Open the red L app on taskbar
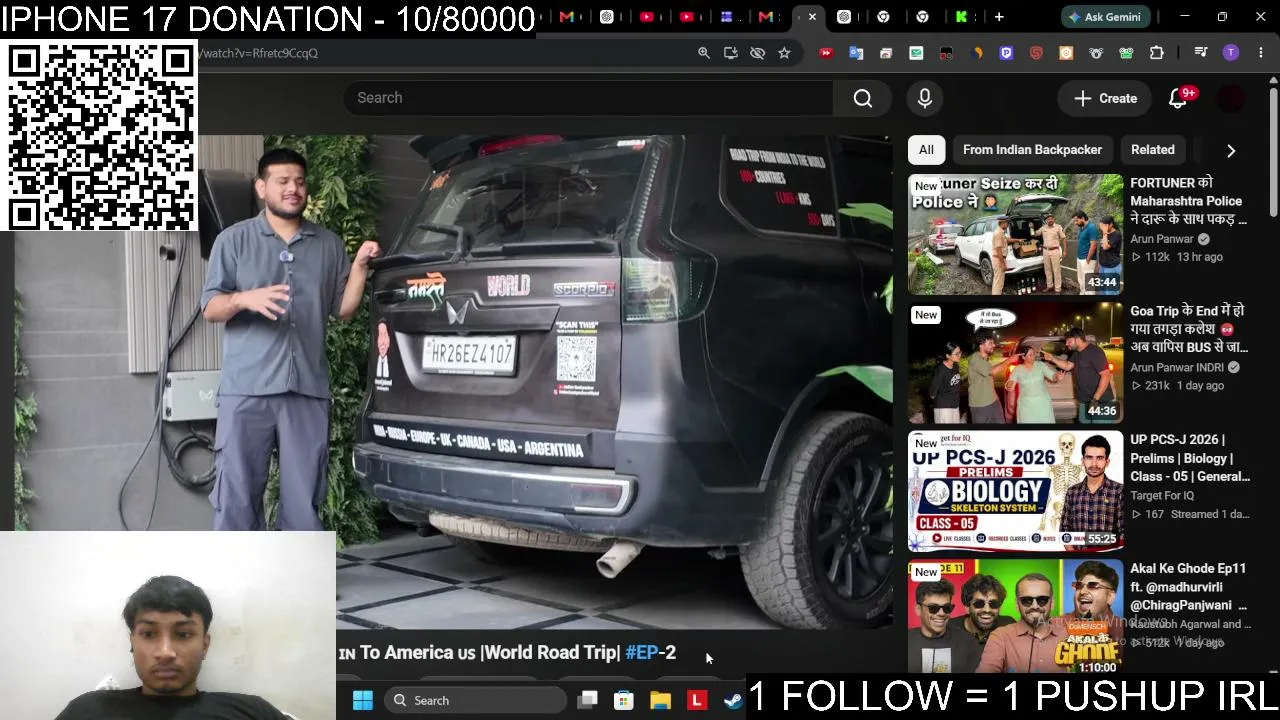 (x=697, y=700)
